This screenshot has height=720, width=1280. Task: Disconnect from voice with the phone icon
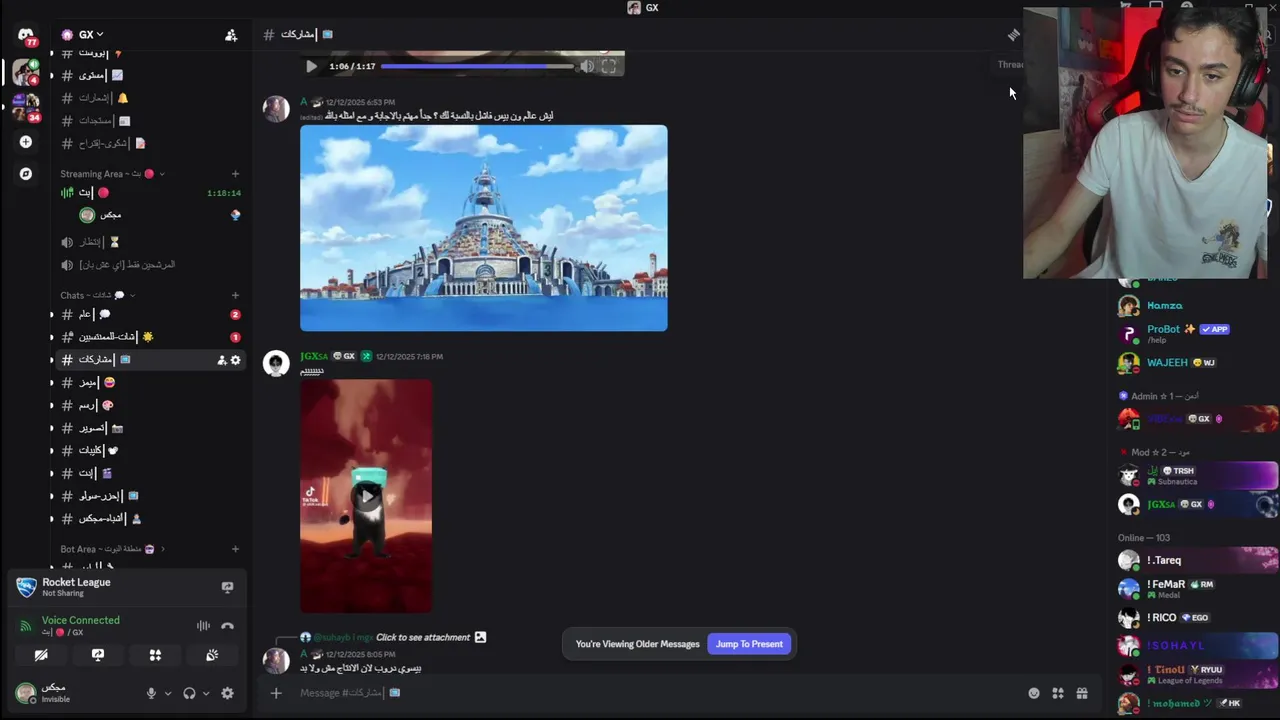227,626
